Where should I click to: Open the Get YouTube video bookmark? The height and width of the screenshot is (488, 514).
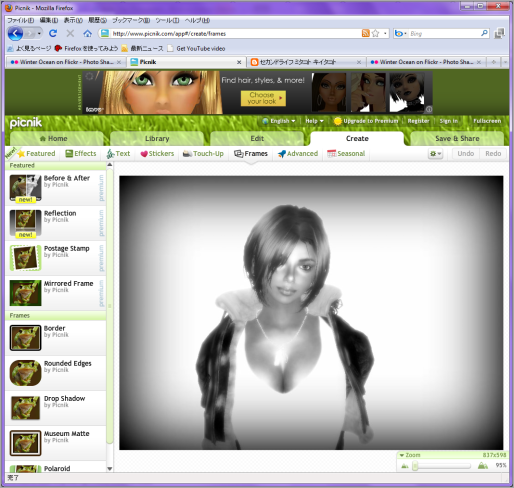197,49
